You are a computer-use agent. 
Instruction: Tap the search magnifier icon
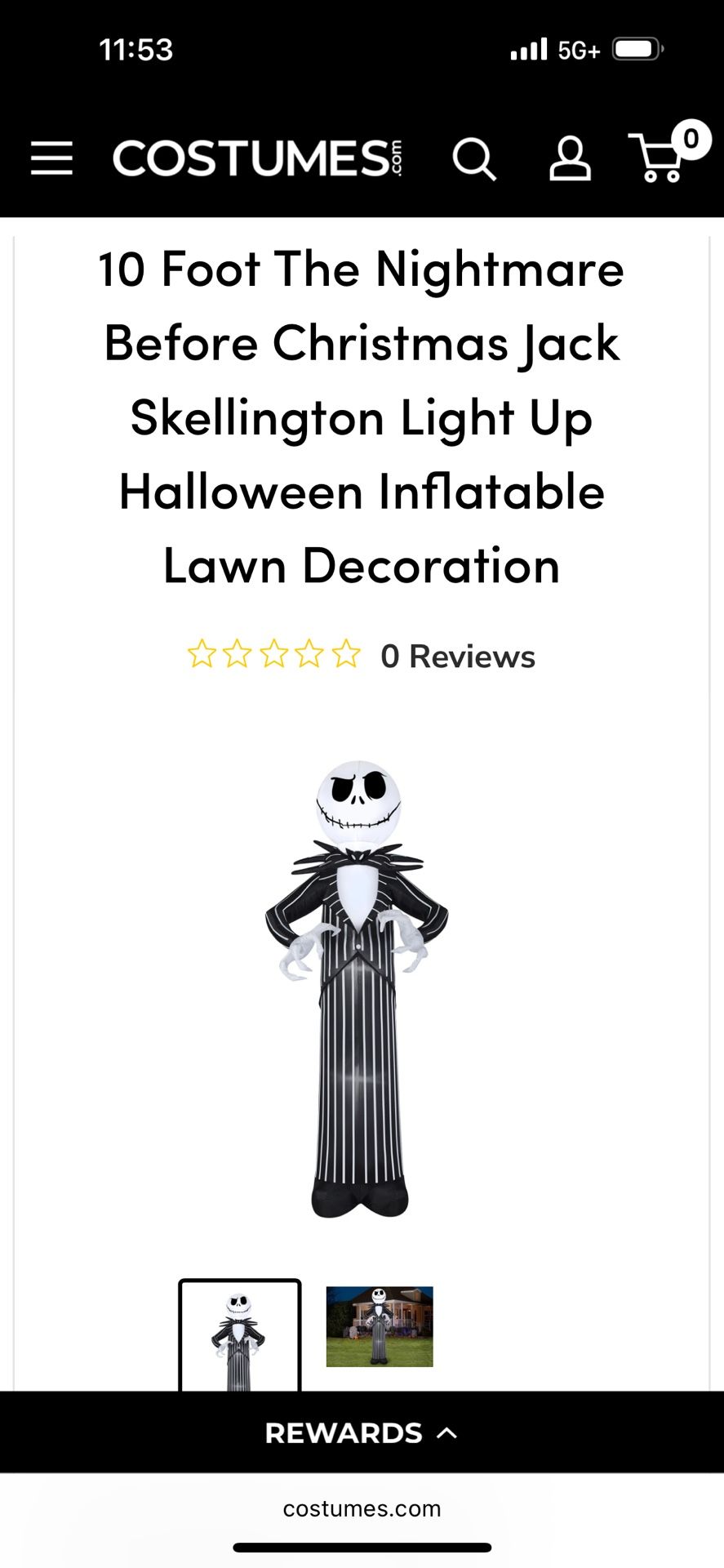click(474, 158)
